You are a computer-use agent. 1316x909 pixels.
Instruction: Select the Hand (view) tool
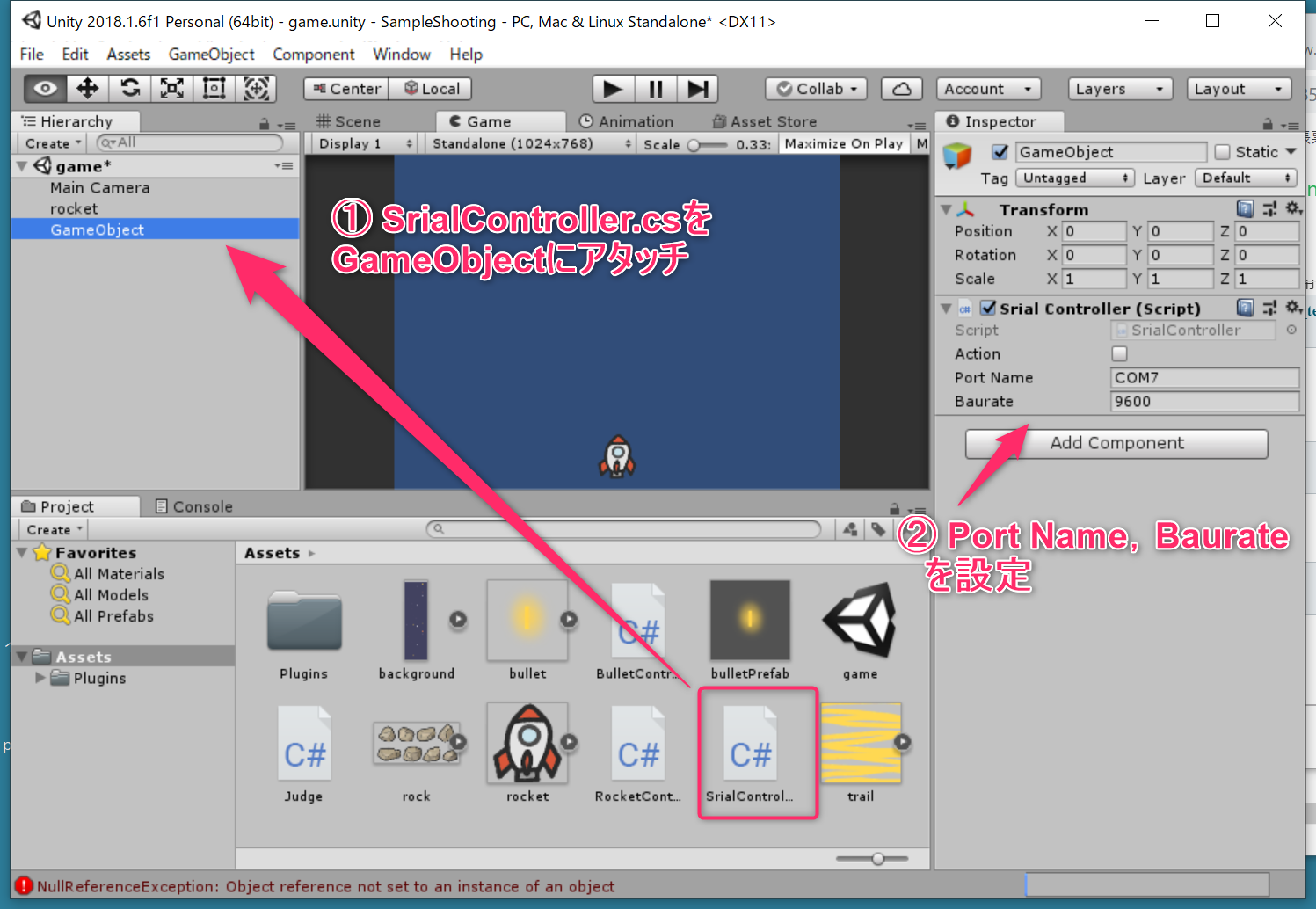point(45,89)
